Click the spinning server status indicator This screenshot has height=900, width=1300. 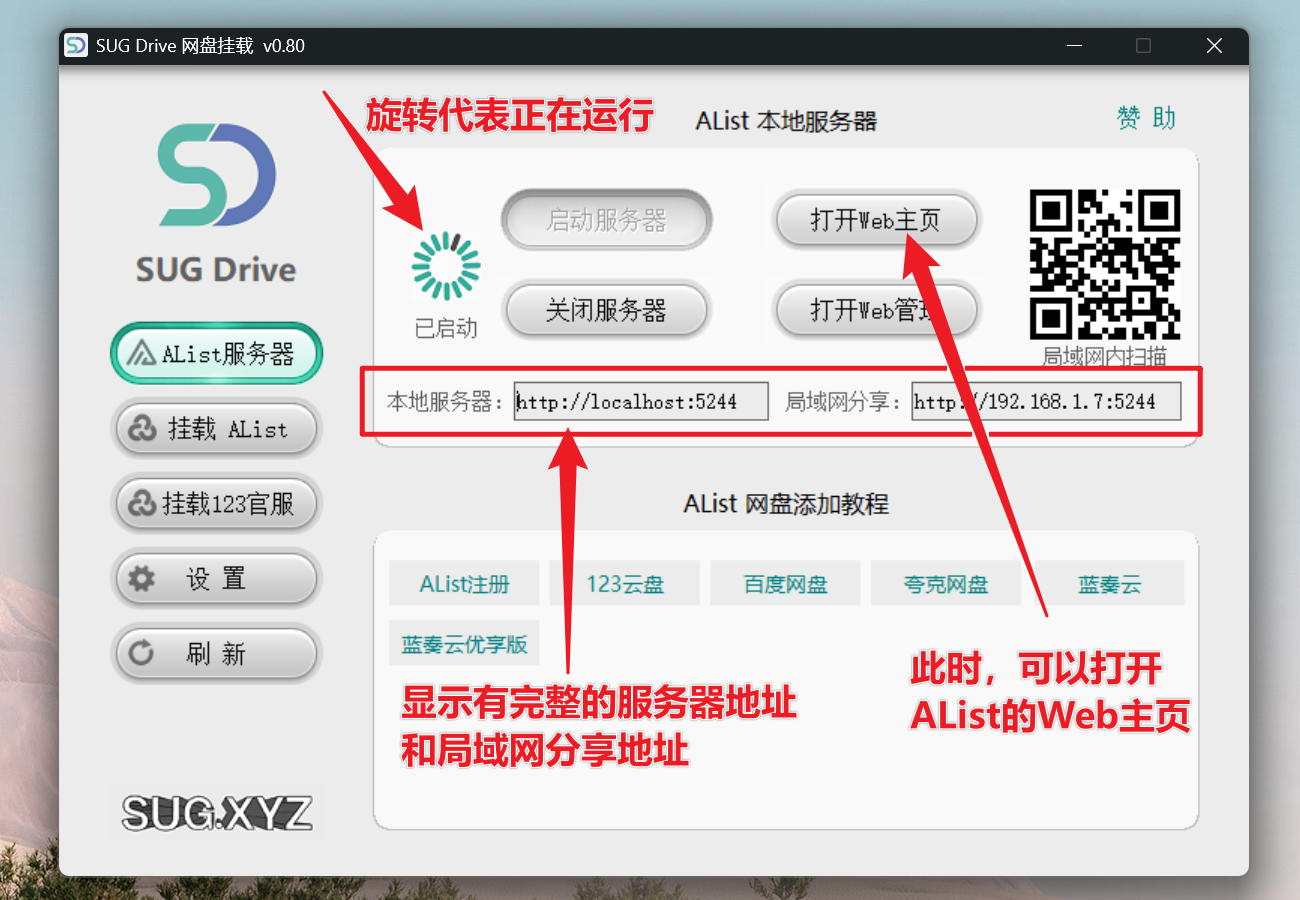(446, 266)
